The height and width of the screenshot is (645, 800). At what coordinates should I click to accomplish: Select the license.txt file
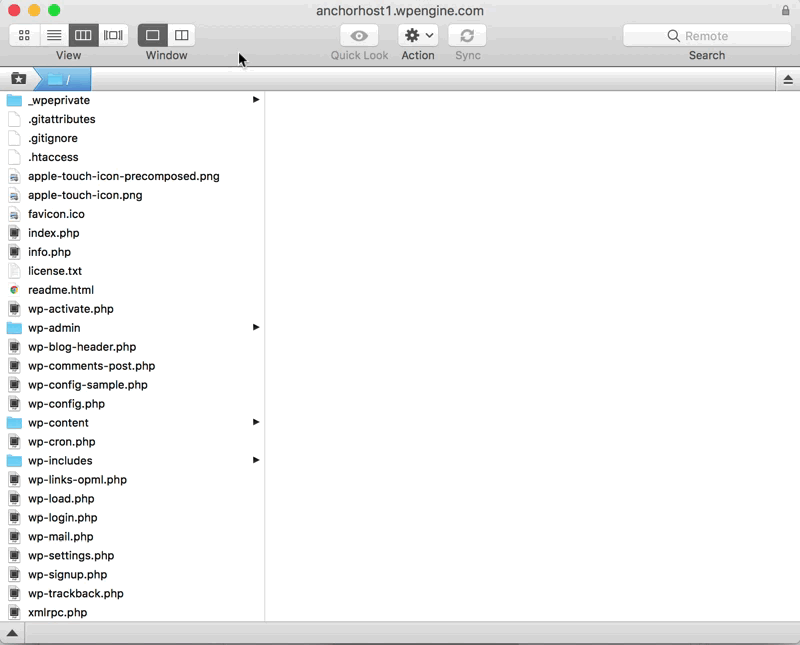tap(132, 271)
